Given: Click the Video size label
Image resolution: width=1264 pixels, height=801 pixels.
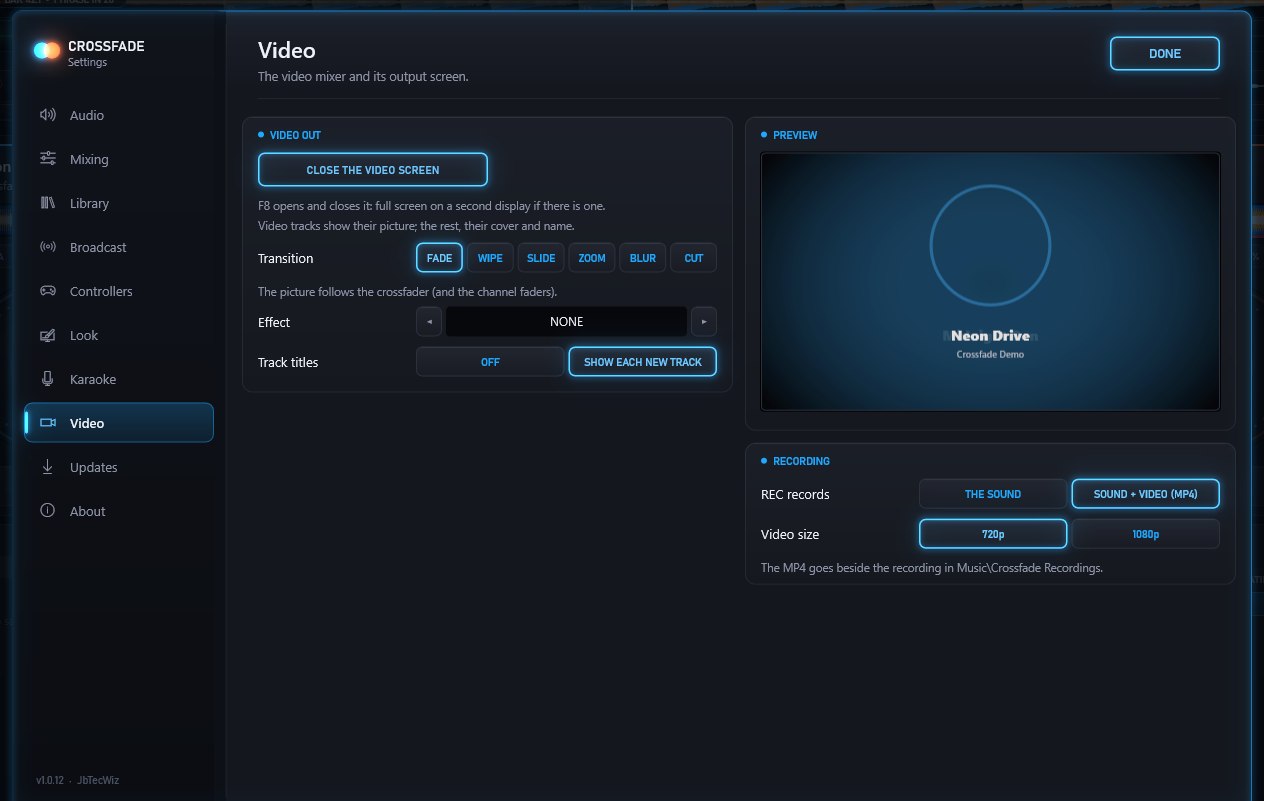Looking at the screenshot, I should point(790,534).
